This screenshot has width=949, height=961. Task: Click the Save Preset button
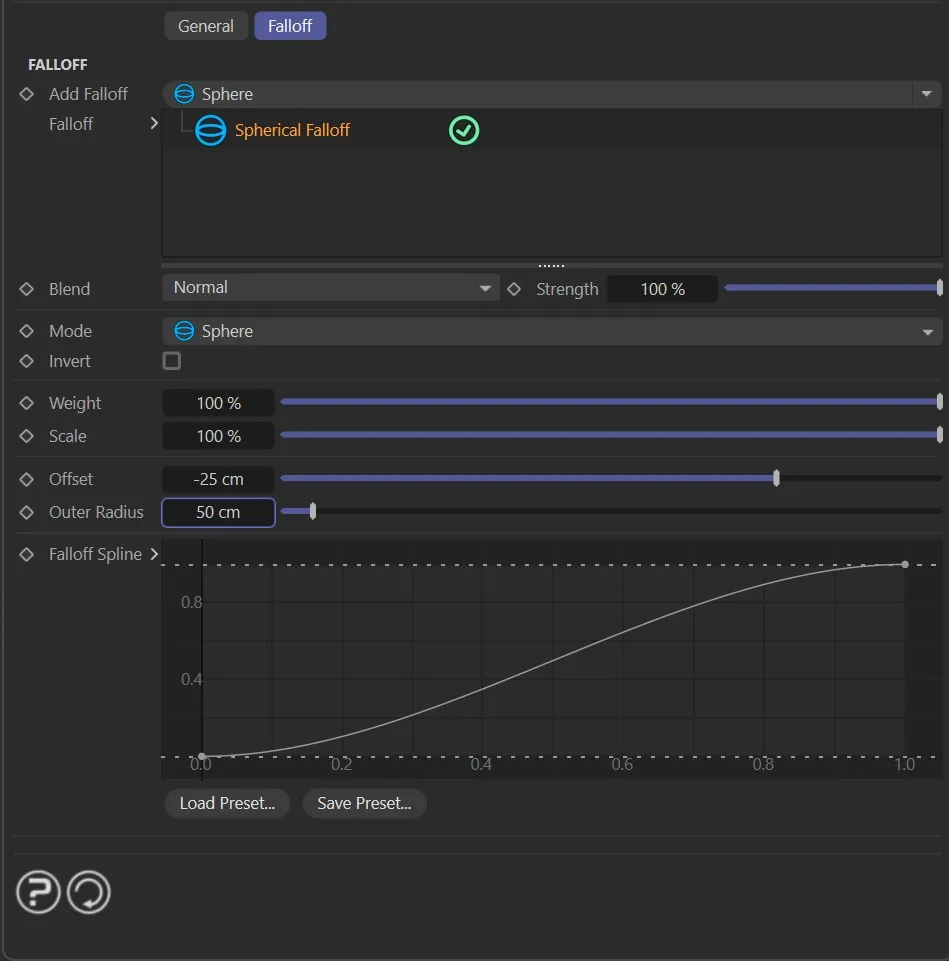(x=364, y=803)
